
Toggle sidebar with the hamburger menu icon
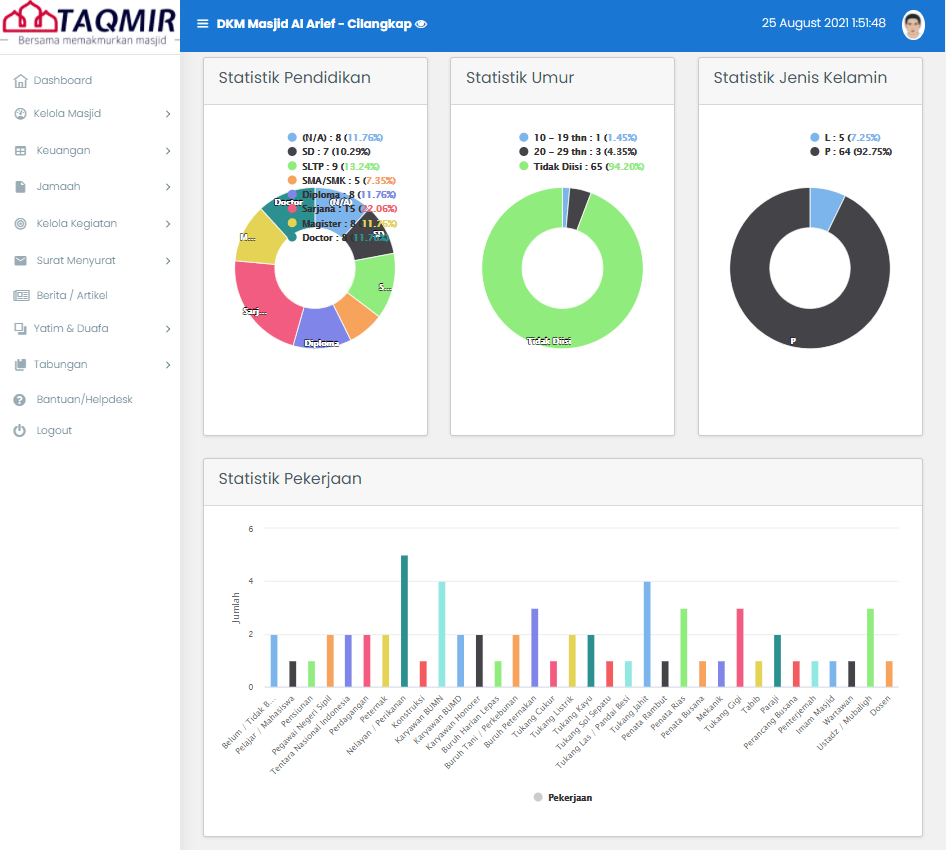point(203,24)
